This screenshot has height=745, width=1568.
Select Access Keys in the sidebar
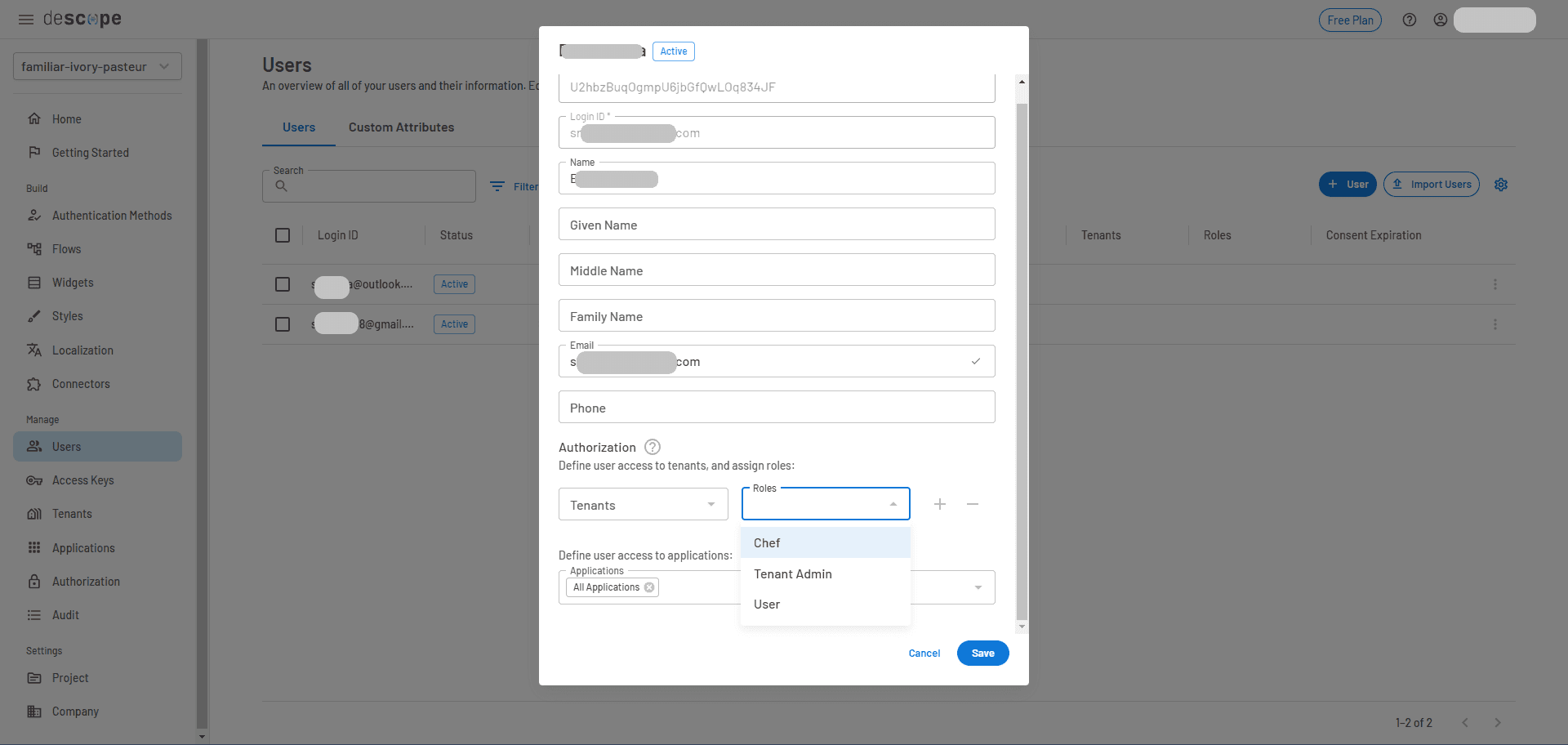(82, 480)
